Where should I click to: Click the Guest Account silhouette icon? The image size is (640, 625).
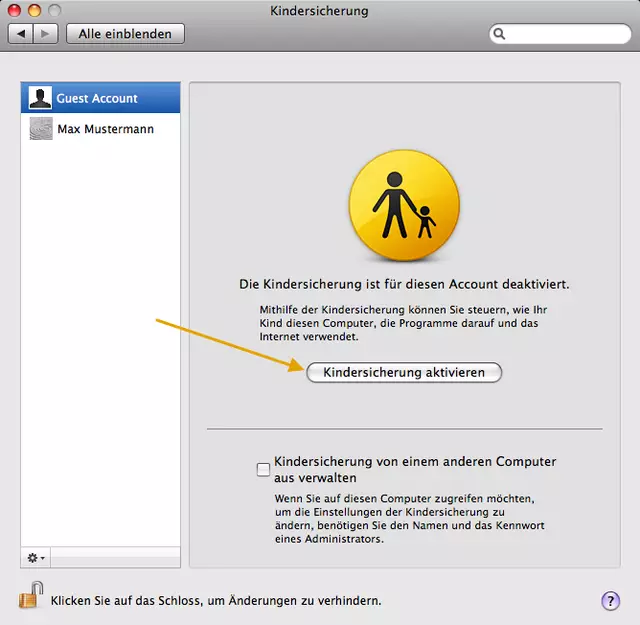(41, 98)
